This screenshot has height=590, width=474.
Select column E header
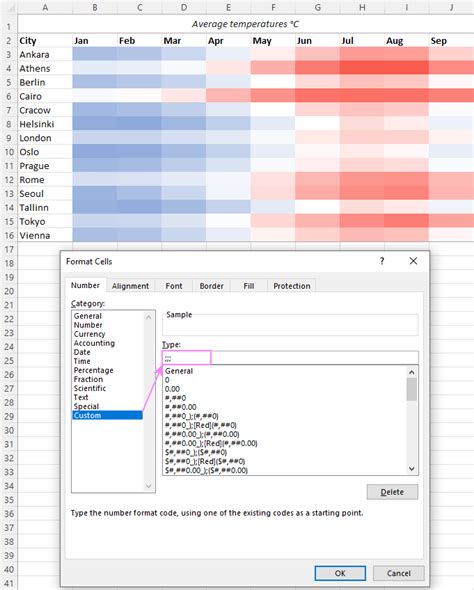pos(228,7)
